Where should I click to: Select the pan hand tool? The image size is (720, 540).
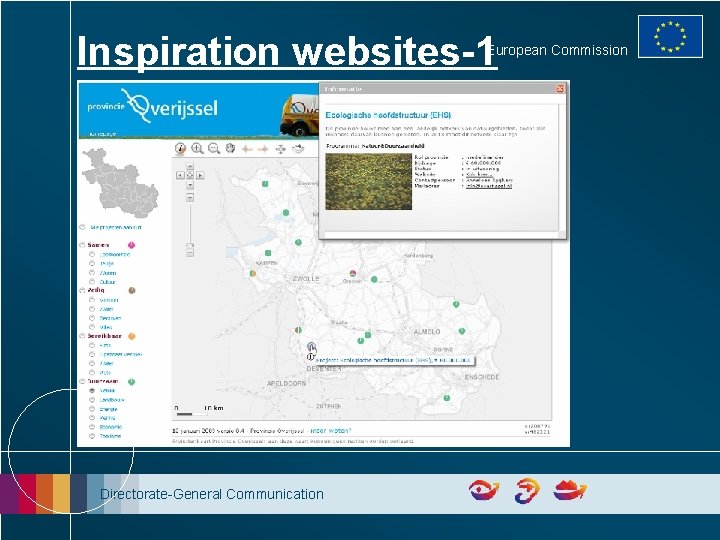tap(230, 148)
